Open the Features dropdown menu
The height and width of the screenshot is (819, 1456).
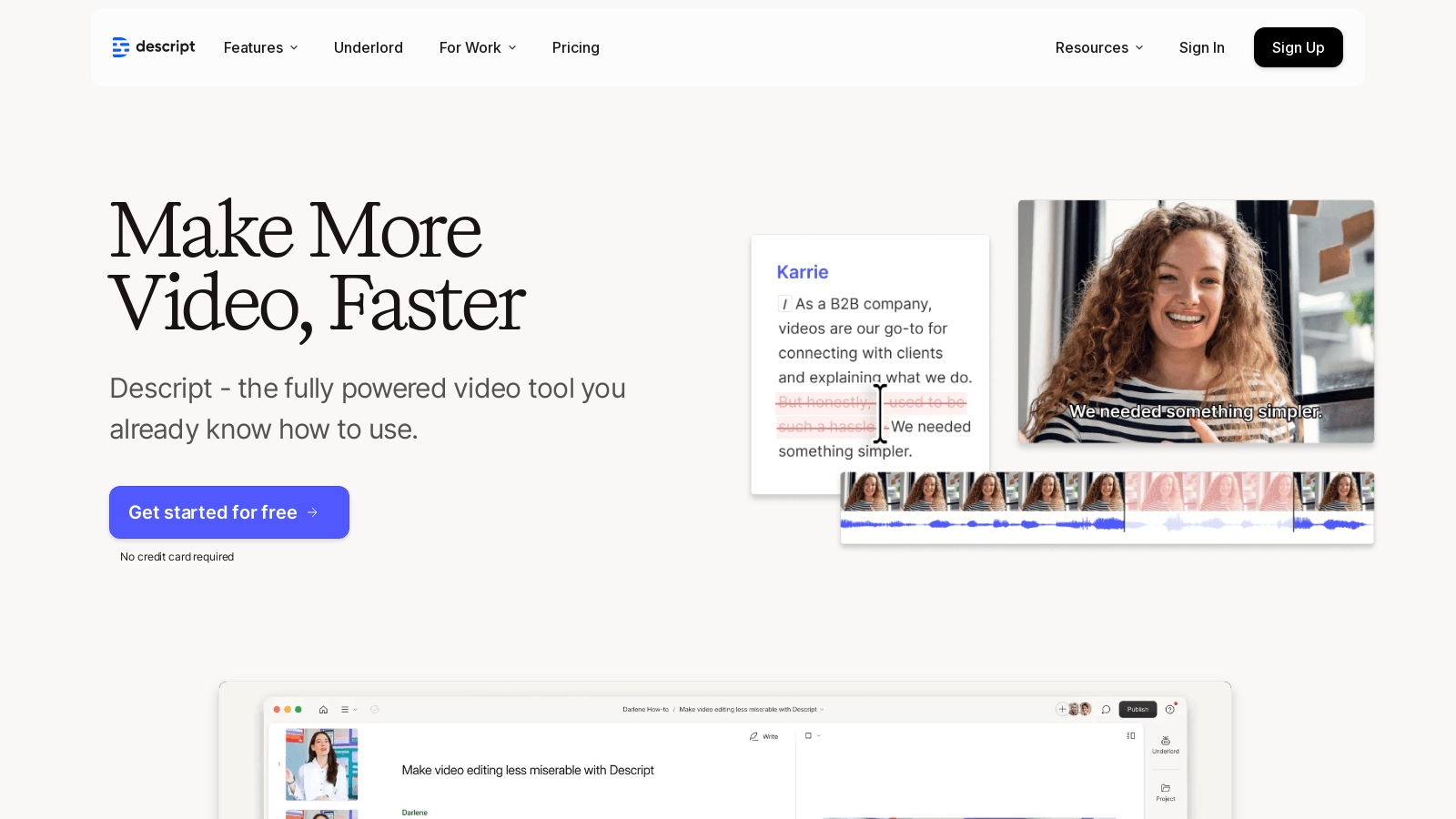[261, 47]
